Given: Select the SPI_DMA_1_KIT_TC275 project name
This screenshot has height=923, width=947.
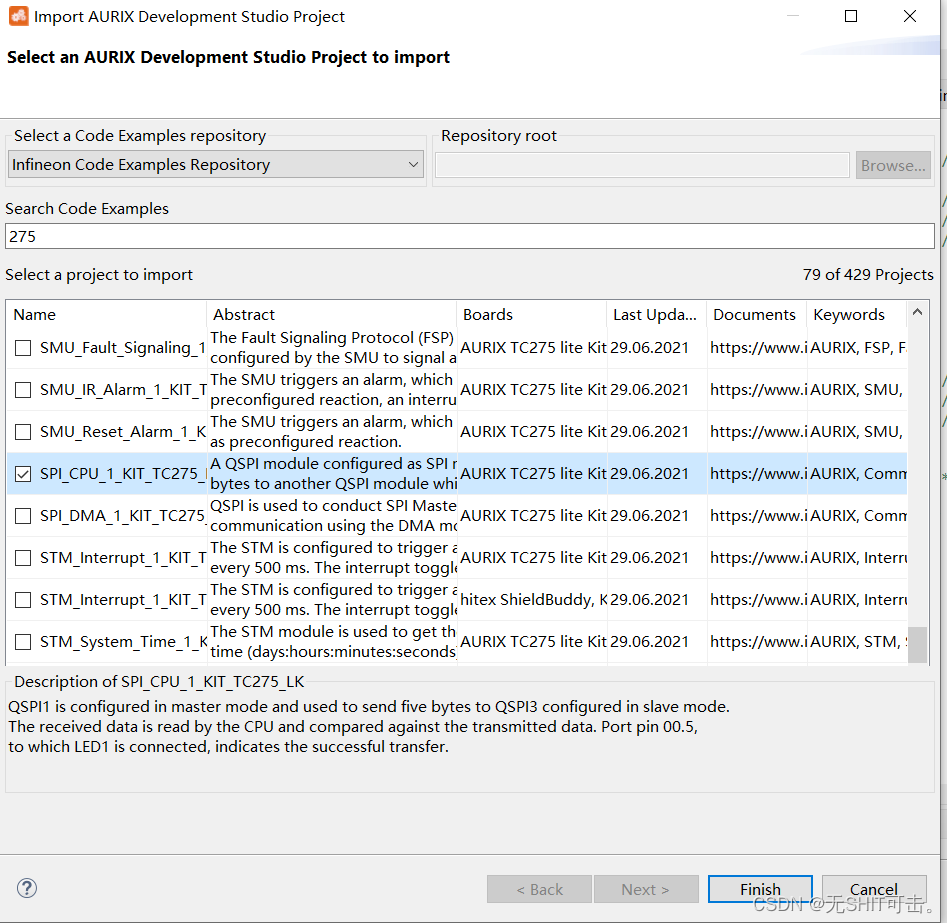Looking at the screenshot, I should point(123,516).
